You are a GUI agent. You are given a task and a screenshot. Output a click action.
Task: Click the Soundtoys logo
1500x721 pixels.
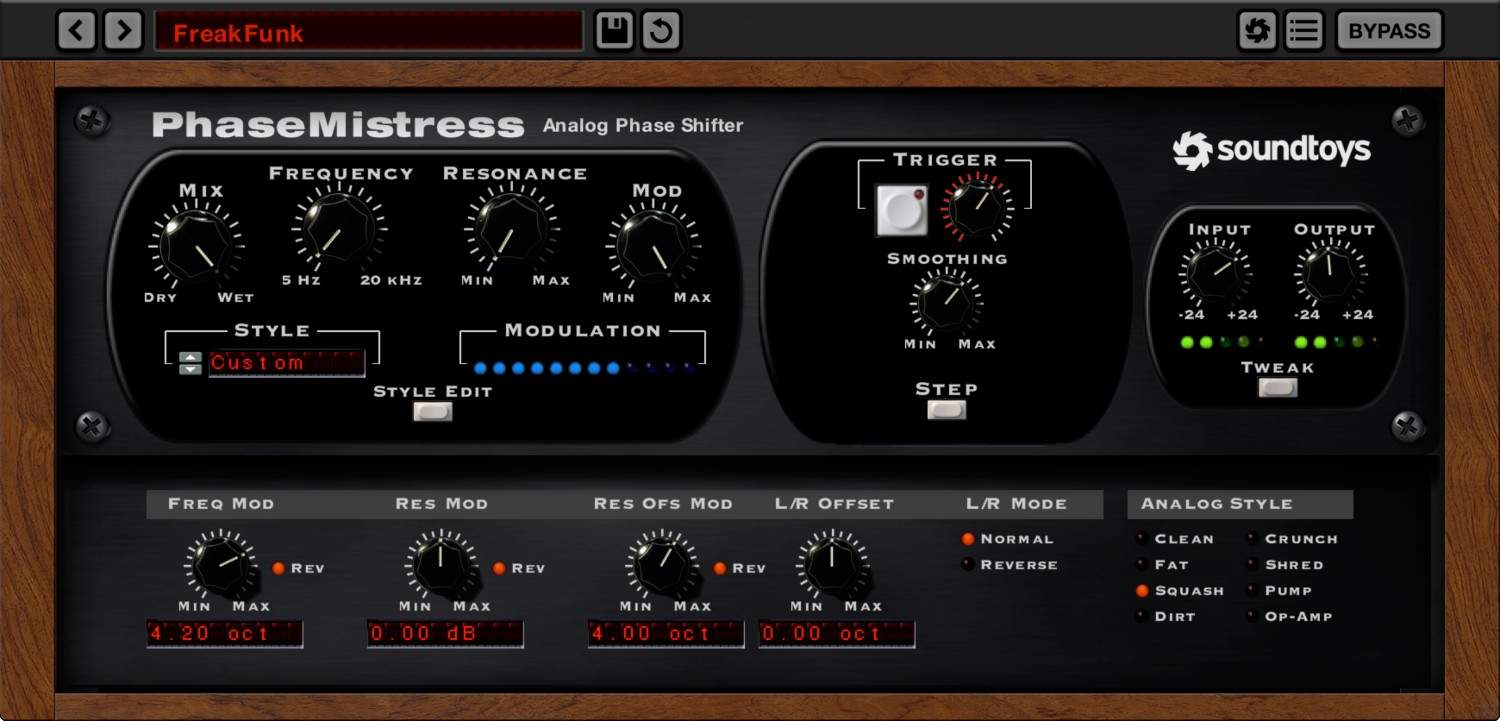pos(1271,151)
